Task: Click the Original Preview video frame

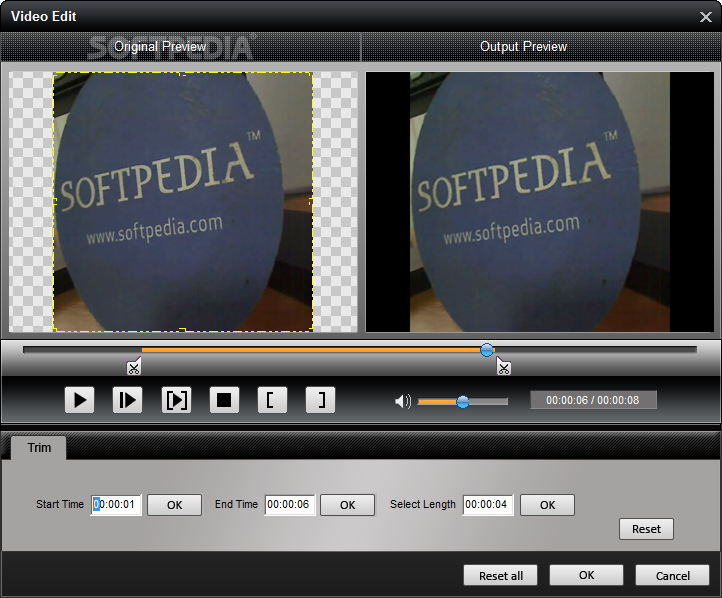Action: coord(183,202)
